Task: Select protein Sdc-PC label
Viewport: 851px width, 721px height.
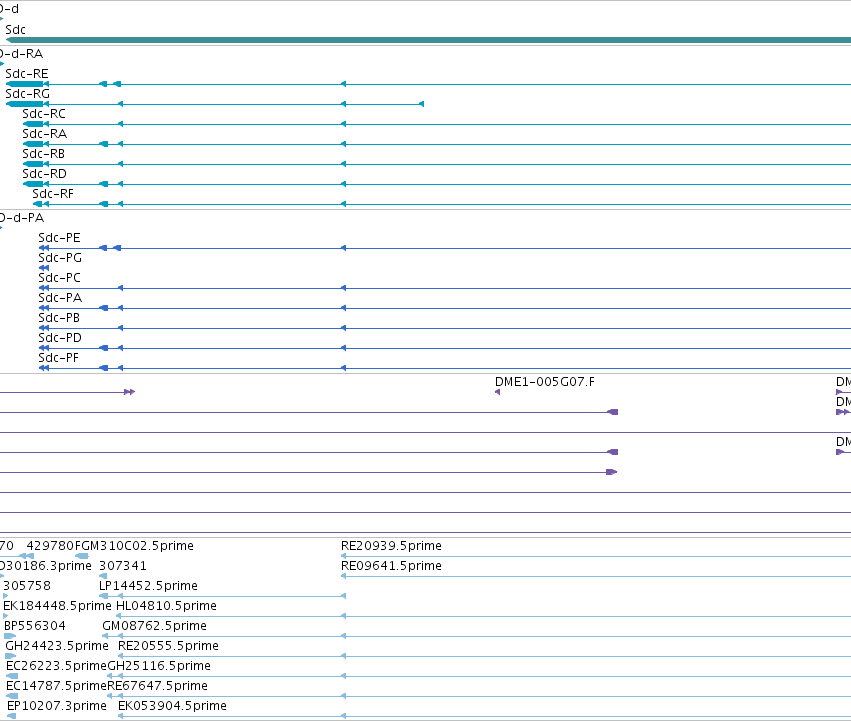Action: [x=59, y=278]
